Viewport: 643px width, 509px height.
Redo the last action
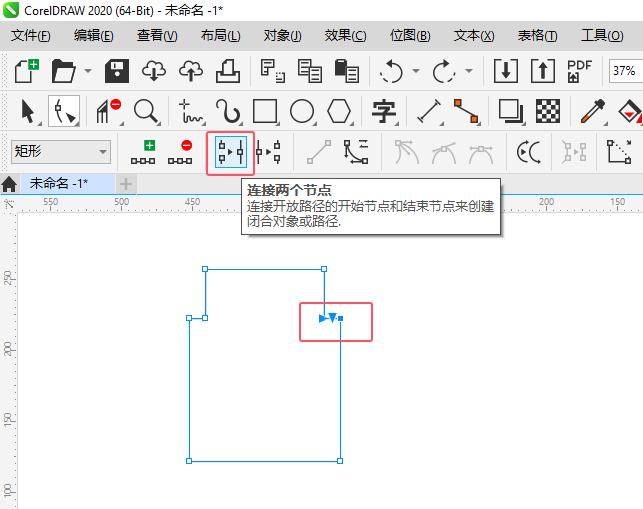pos(444,71)
